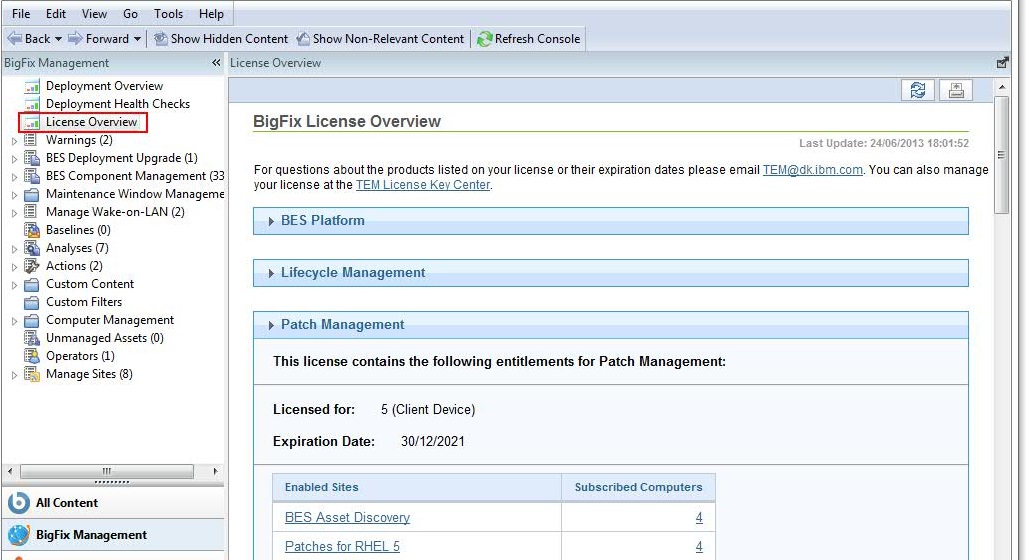
Task: Click the BES Deployment Upgrade icon
Action: coord(32,158)
